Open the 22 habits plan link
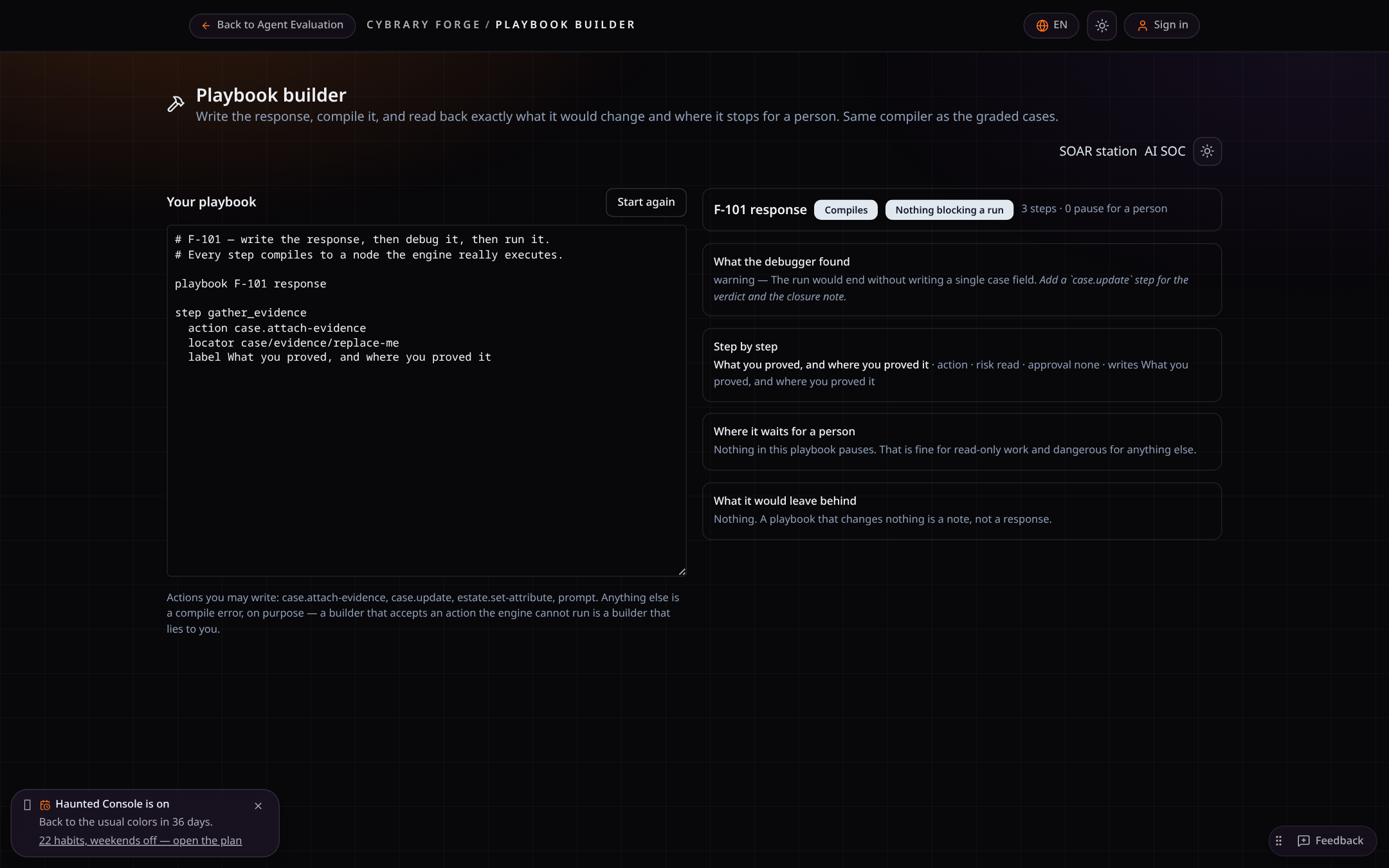This screenshot has height=868, width=1389. tap(140, 840)
